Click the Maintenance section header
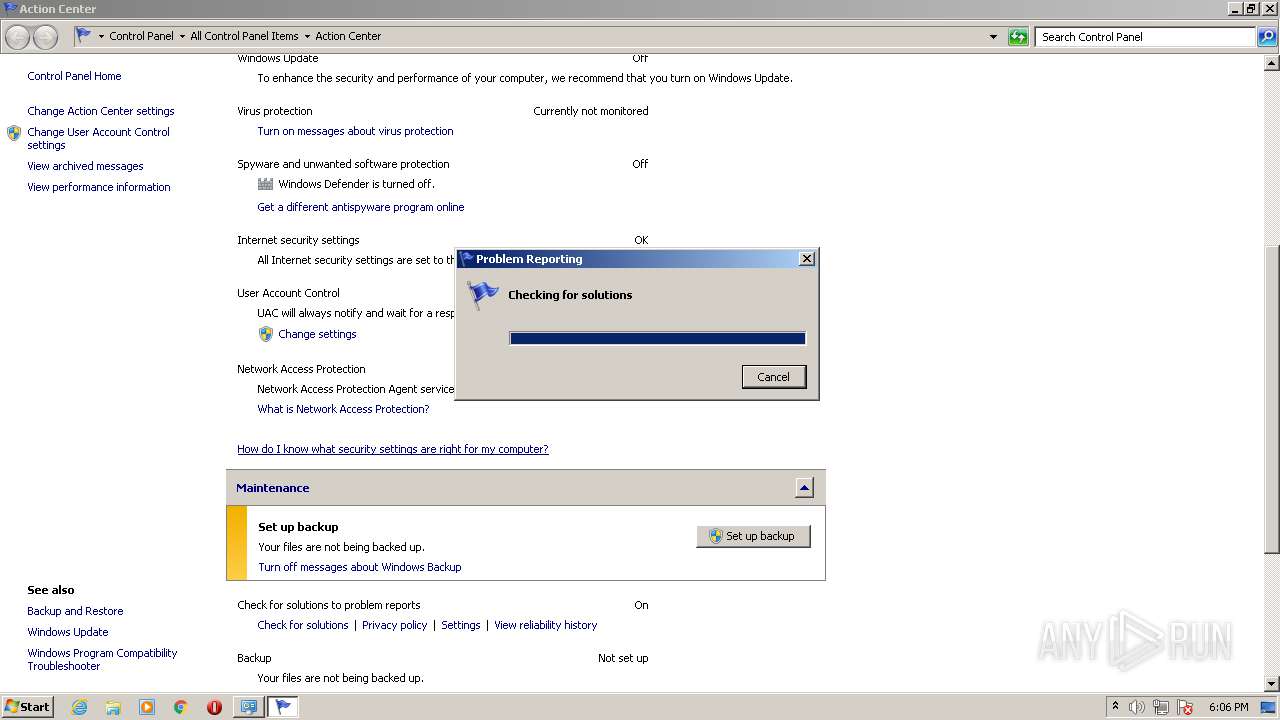 pyautogui.click(x=526, y=488)
